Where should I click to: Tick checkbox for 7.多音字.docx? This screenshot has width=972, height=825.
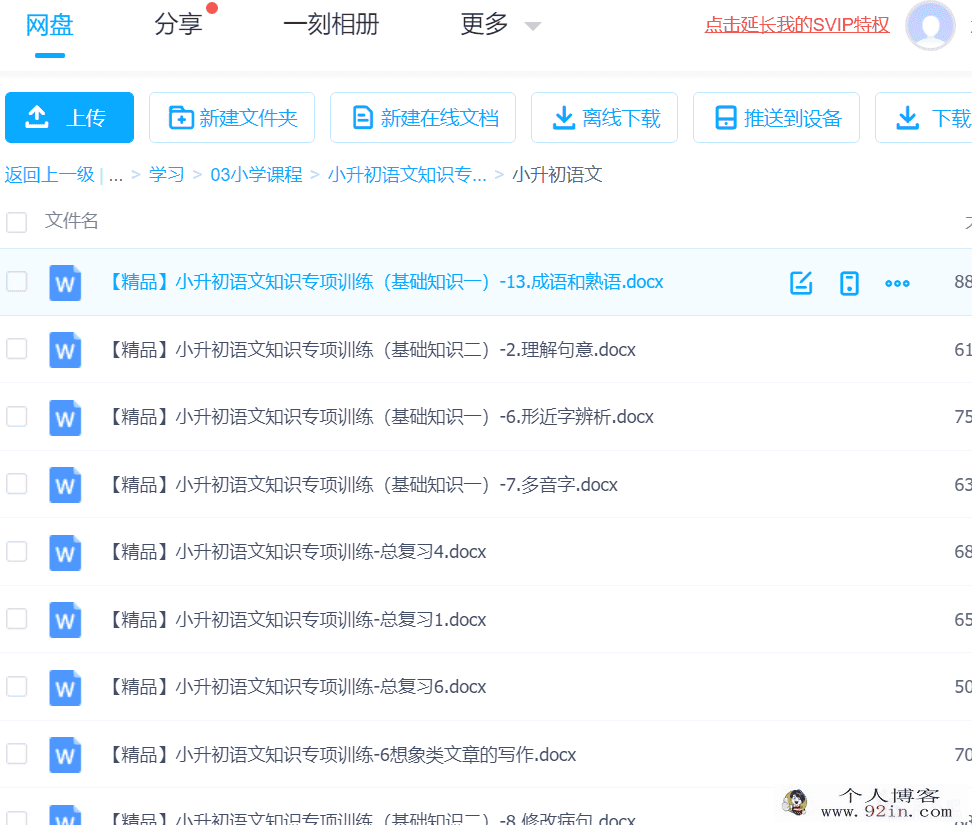coord(17,483)
